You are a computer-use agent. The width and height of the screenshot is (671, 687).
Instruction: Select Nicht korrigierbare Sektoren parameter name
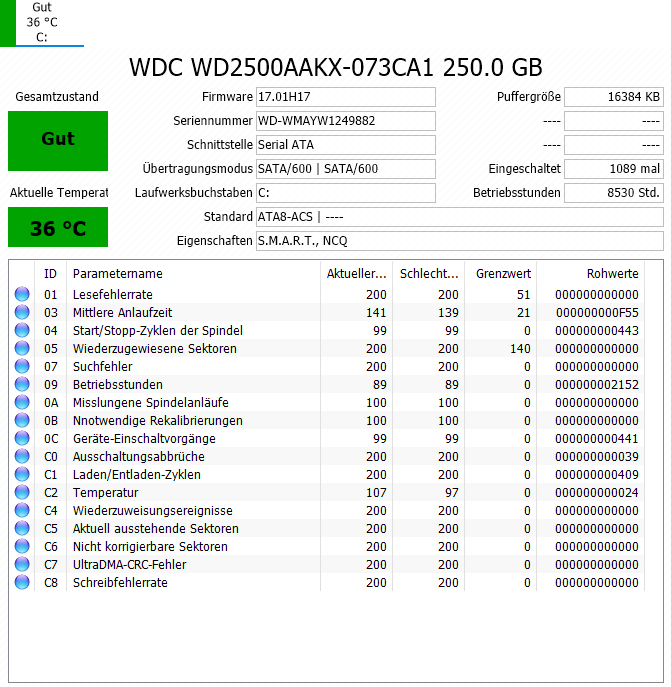(x=150, y=546)
